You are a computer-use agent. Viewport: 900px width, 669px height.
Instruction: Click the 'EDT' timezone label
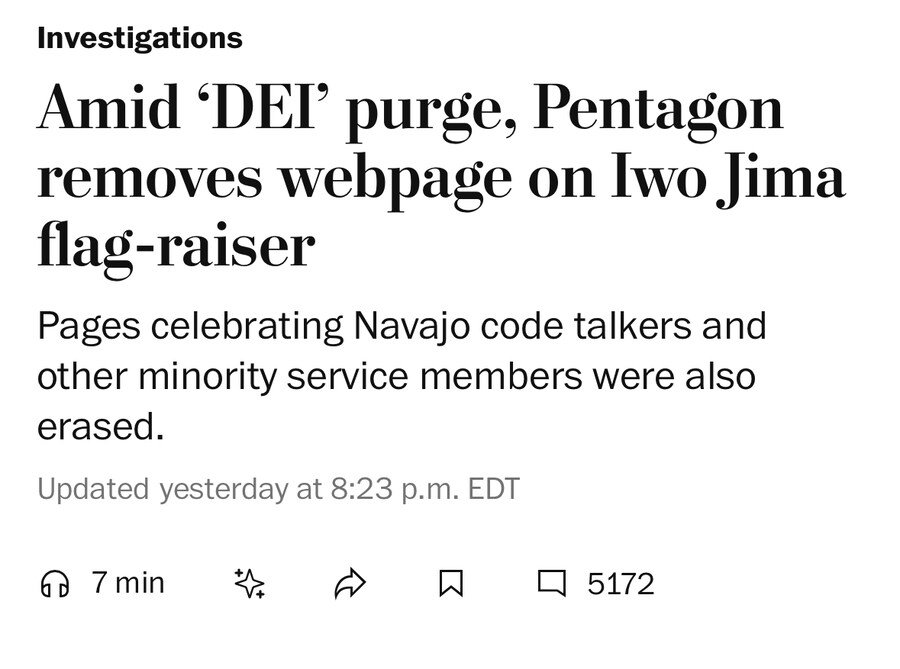494,489
